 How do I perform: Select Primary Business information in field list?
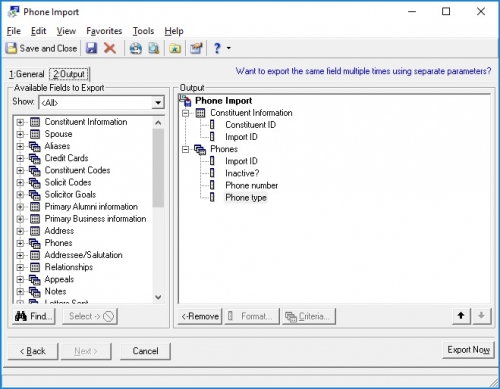[95, 219]
